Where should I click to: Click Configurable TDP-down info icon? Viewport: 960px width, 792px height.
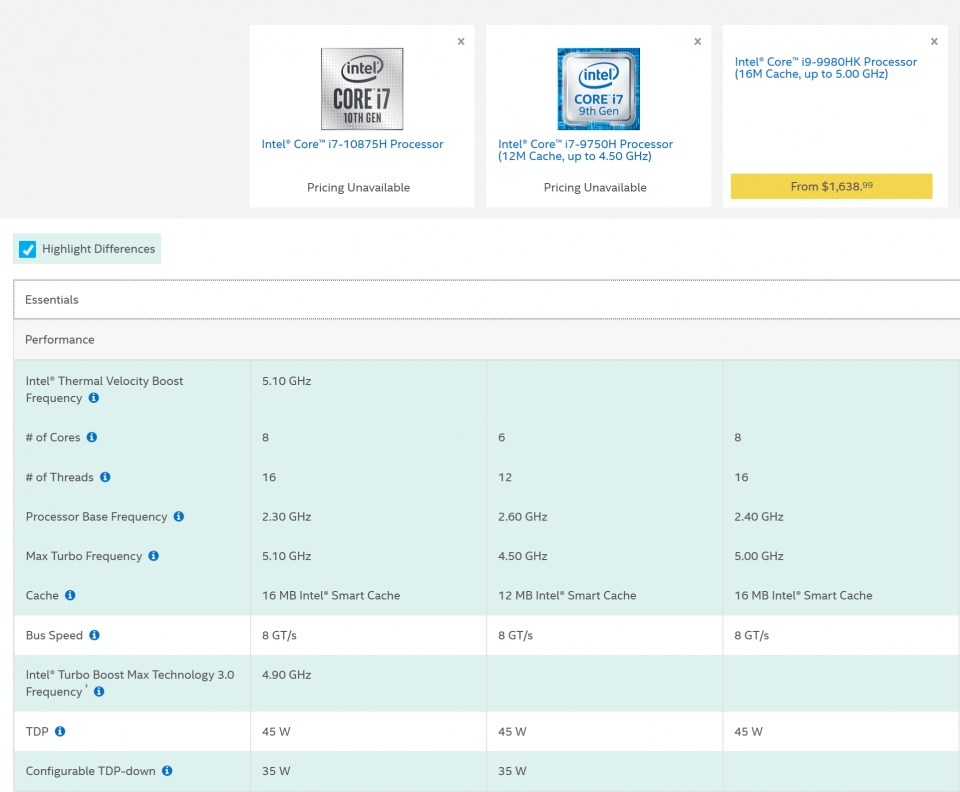point(167,771)
